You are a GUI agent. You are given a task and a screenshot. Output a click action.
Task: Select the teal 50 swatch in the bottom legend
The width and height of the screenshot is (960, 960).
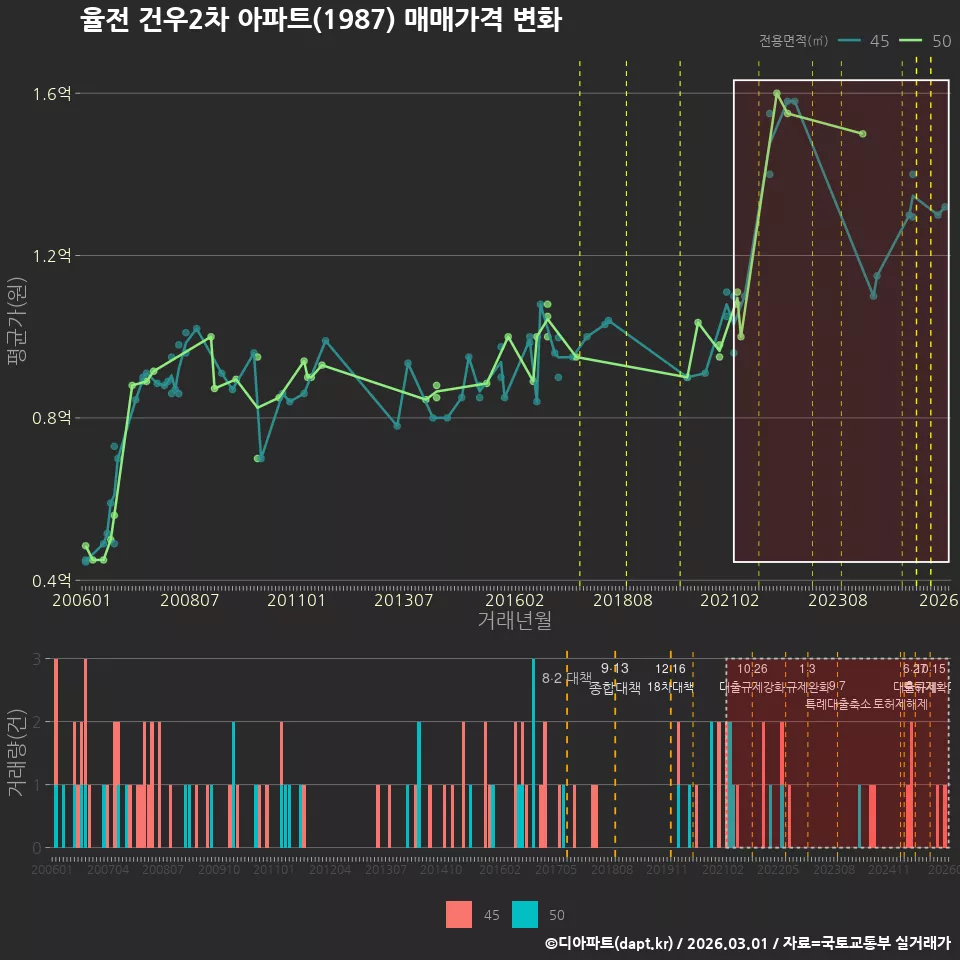point(525,914)
